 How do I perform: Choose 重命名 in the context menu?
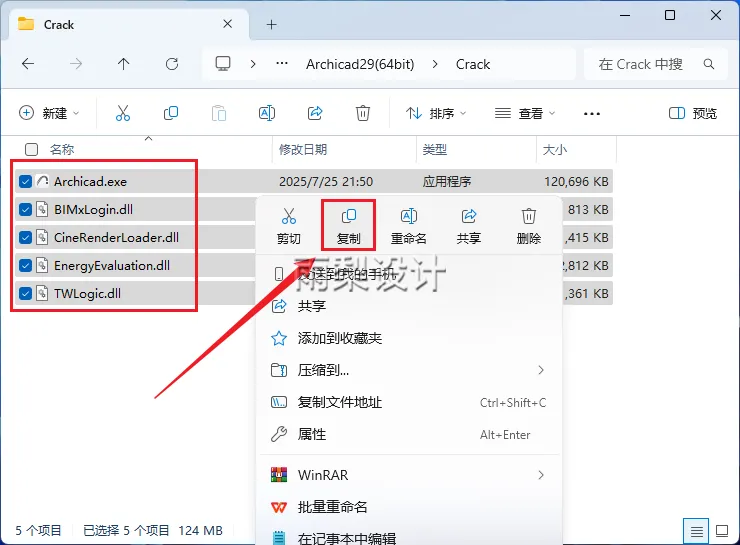(x=409, y=226)
